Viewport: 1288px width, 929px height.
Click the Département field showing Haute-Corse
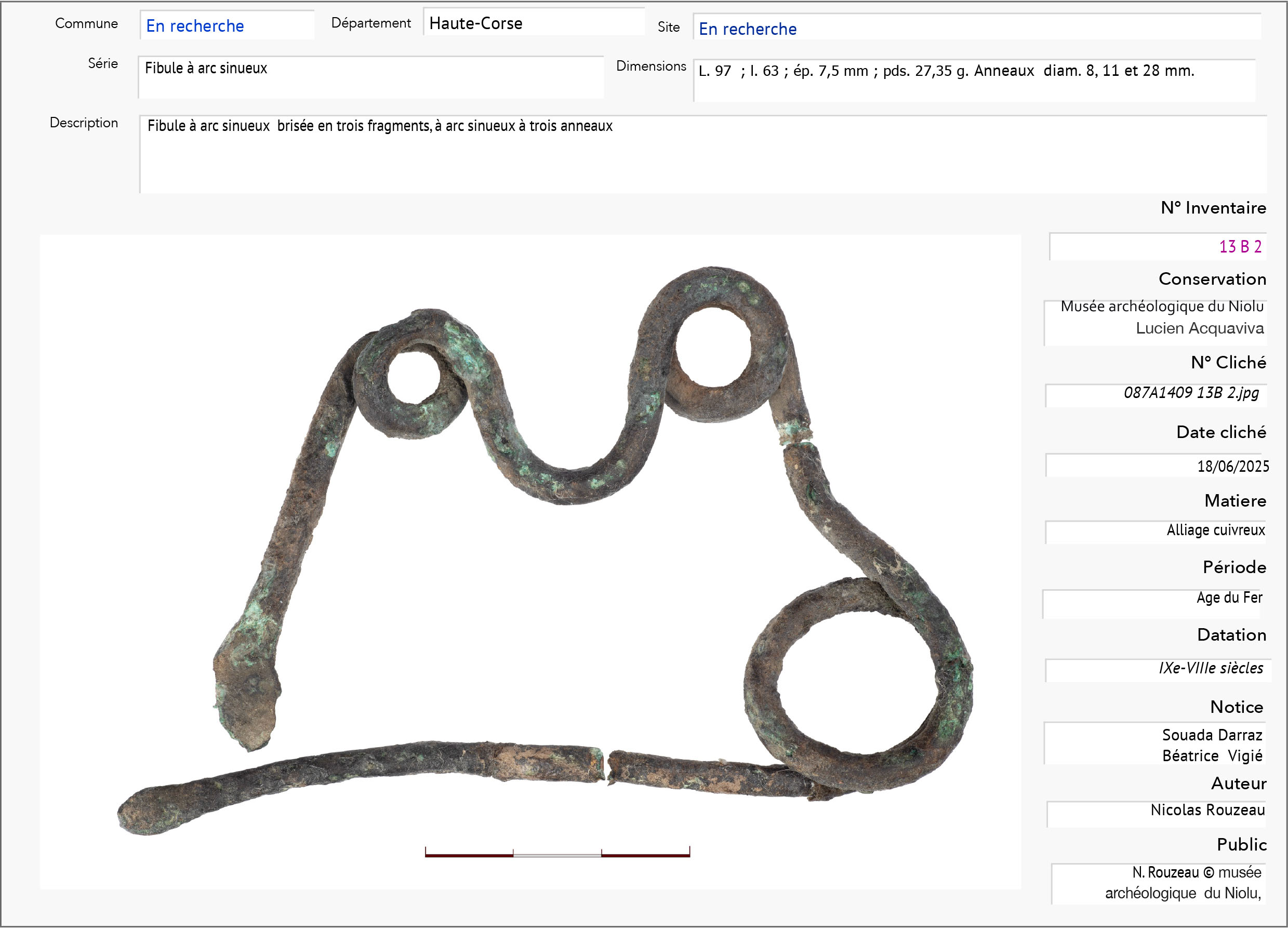tap(533, 23)
